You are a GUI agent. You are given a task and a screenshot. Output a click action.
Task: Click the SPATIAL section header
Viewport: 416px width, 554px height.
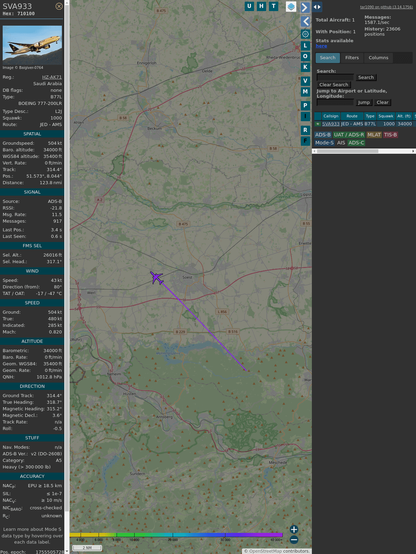32,134
